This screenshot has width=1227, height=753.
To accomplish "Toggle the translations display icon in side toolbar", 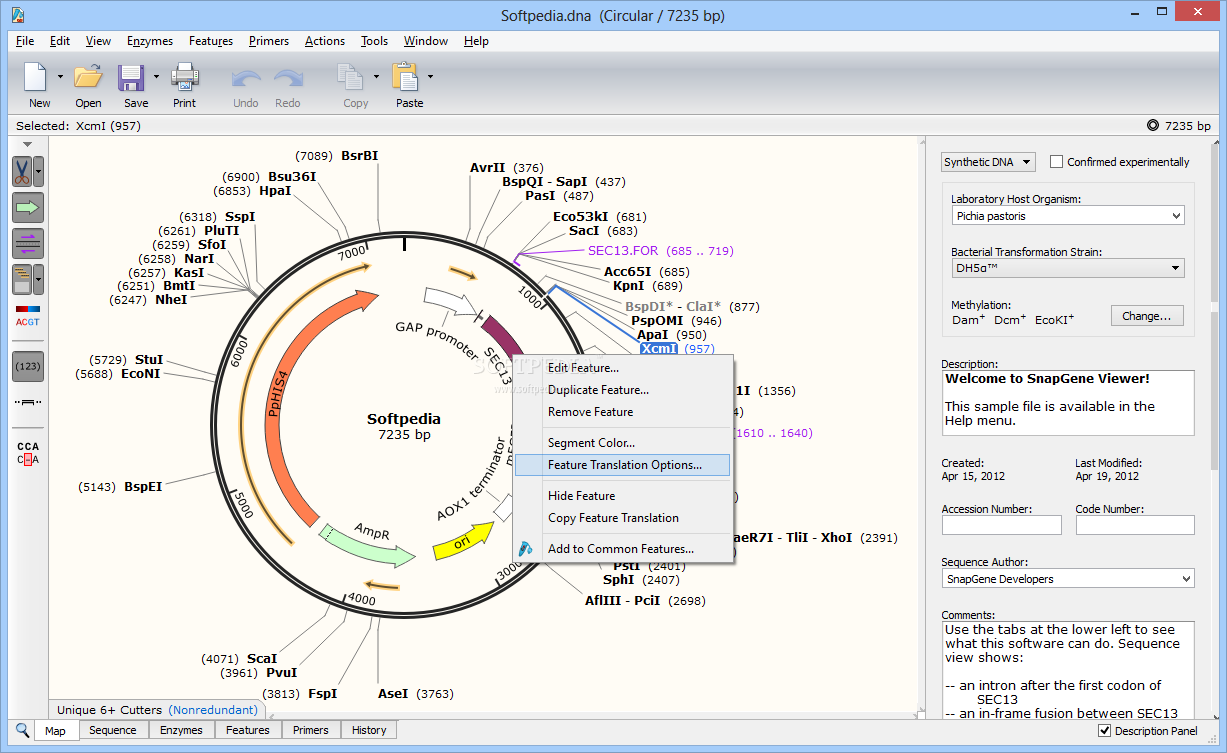I will [x=22, y=279].
